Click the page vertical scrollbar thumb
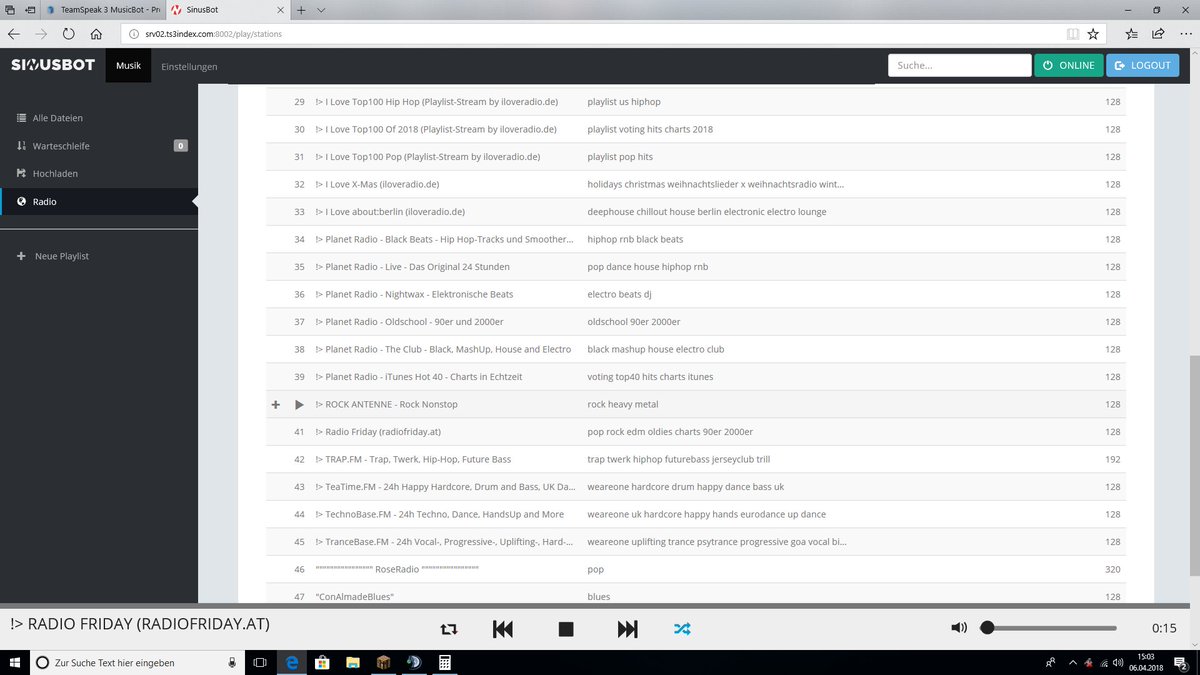 (1194, 465)
